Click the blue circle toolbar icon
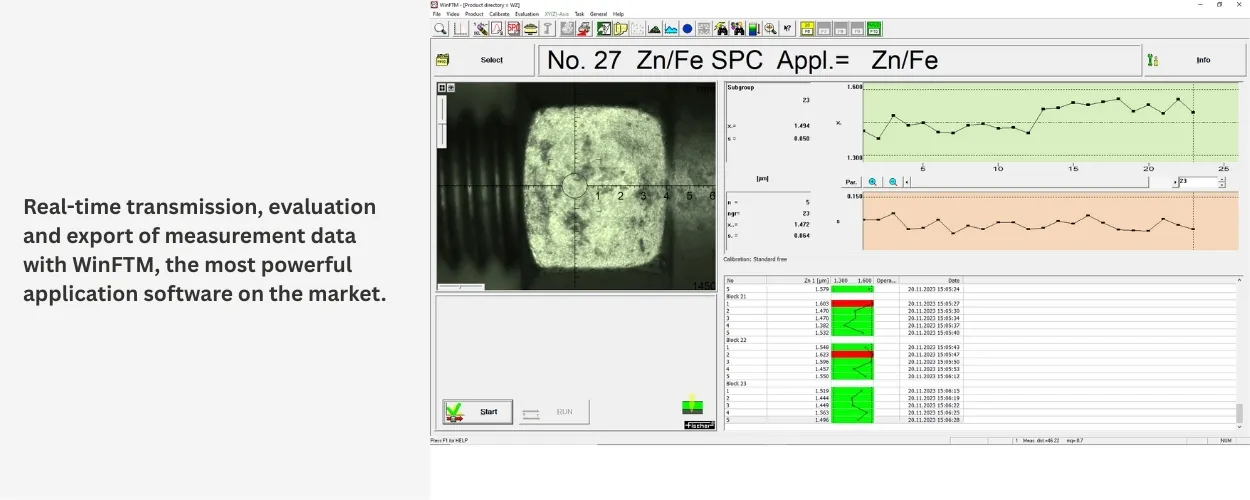 pos(687,28)
